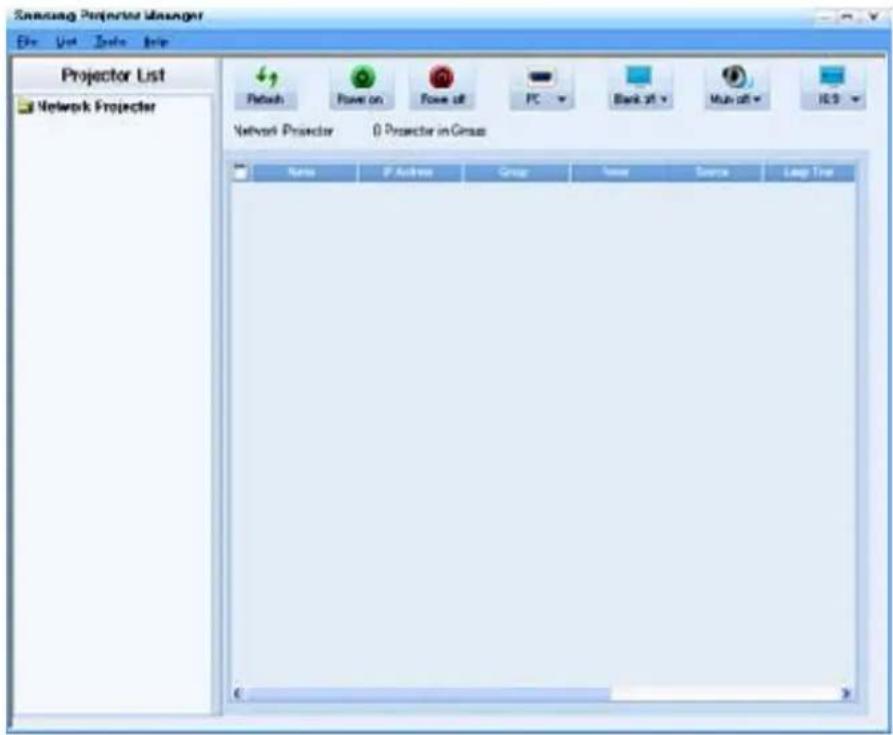This screenshot has height=735, width=893.
Task: Sort by the IP Address column header
Action: (x=409, y=172)
